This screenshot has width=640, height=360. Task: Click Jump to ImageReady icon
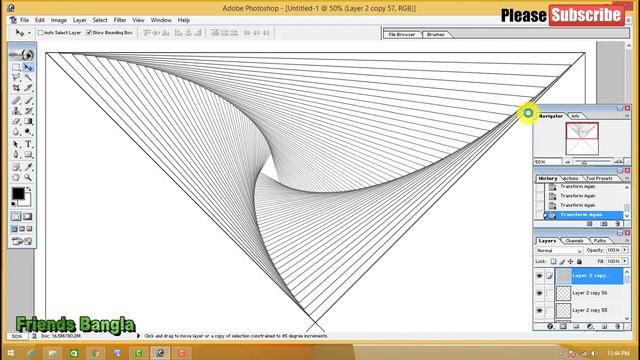[22, 241]
